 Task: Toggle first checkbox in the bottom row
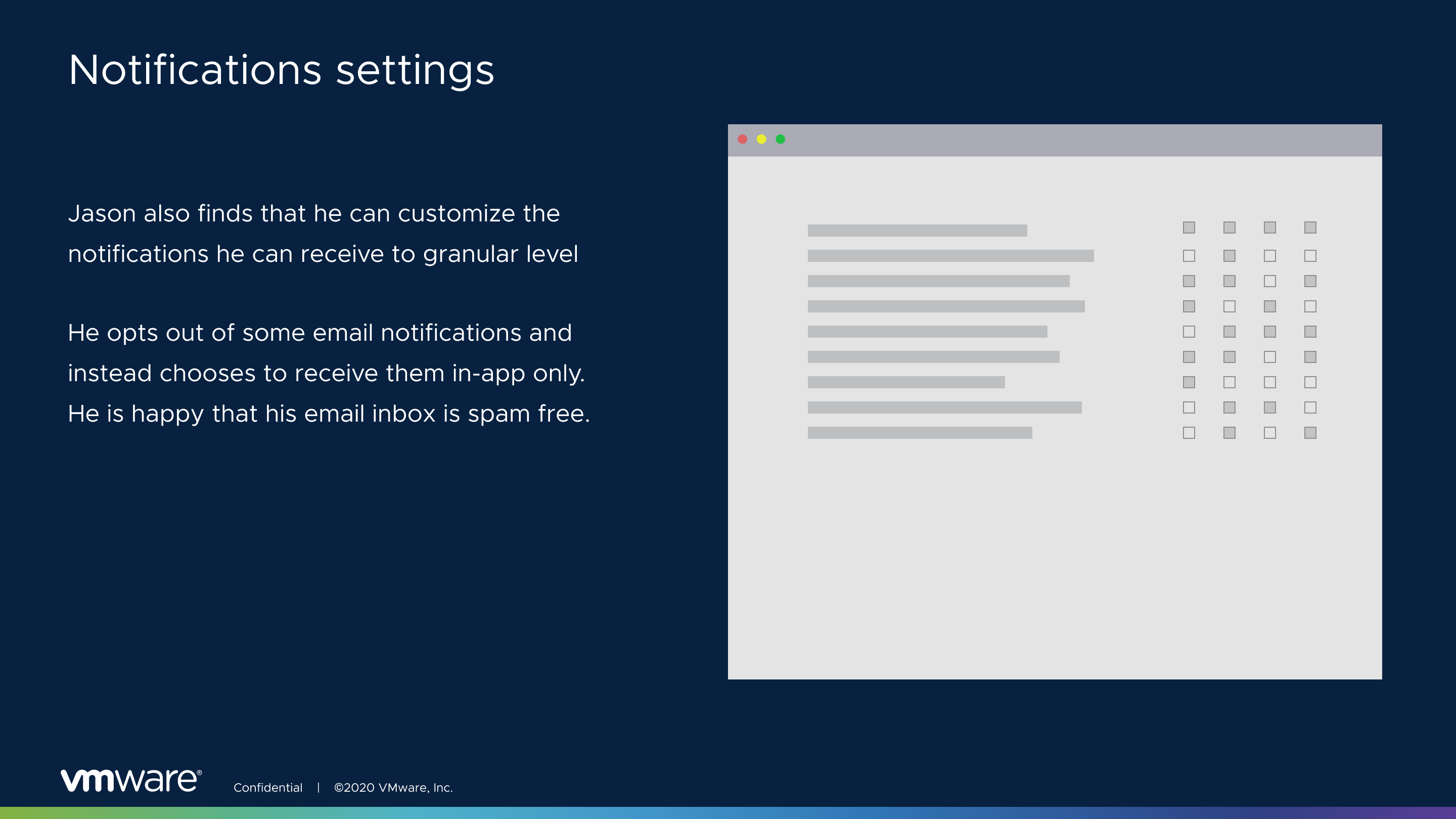[x=1189, y=433]
